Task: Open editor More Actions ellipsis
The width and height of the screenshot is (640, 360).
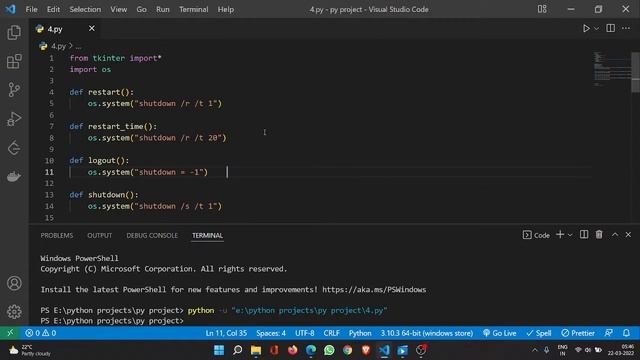Action: click(626, 28)
